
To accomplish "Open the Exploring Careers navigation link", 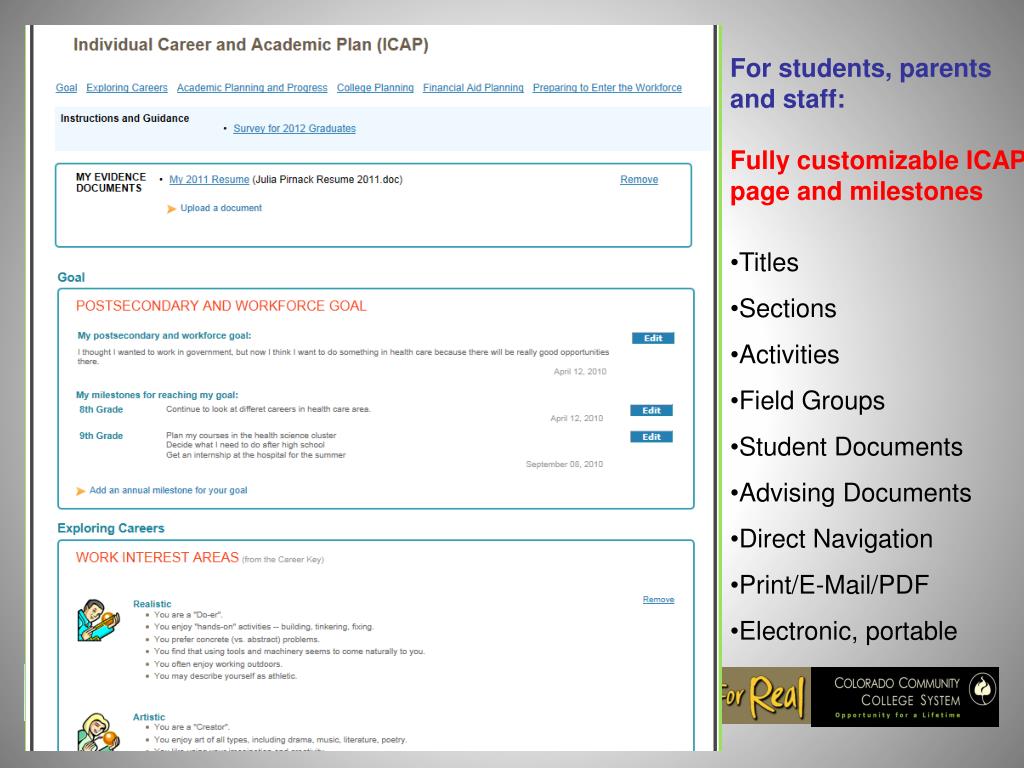I will [x=127, y=87].
